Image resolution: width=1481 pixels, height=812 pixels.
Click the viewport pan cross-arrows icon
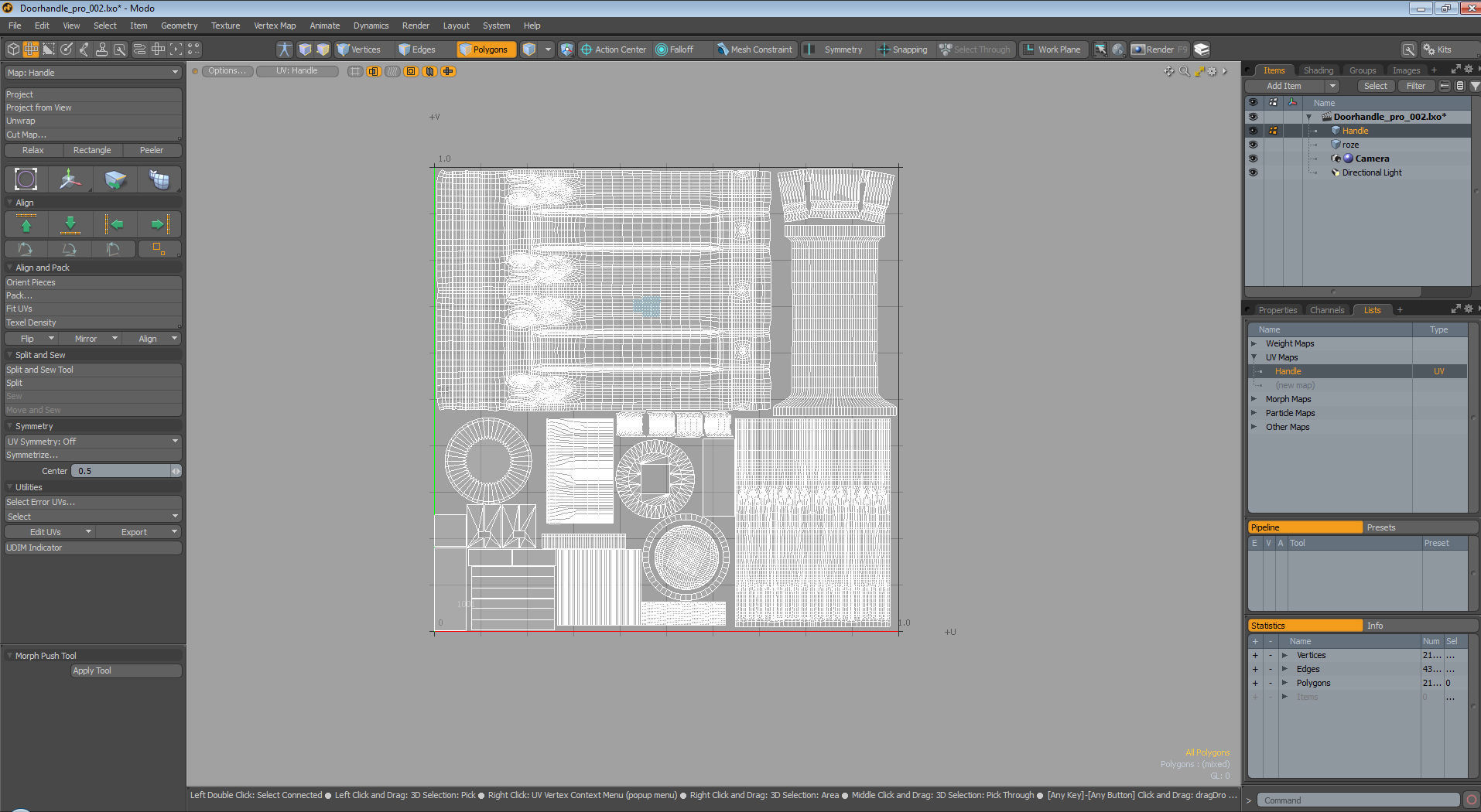(x=1168, y=71)
